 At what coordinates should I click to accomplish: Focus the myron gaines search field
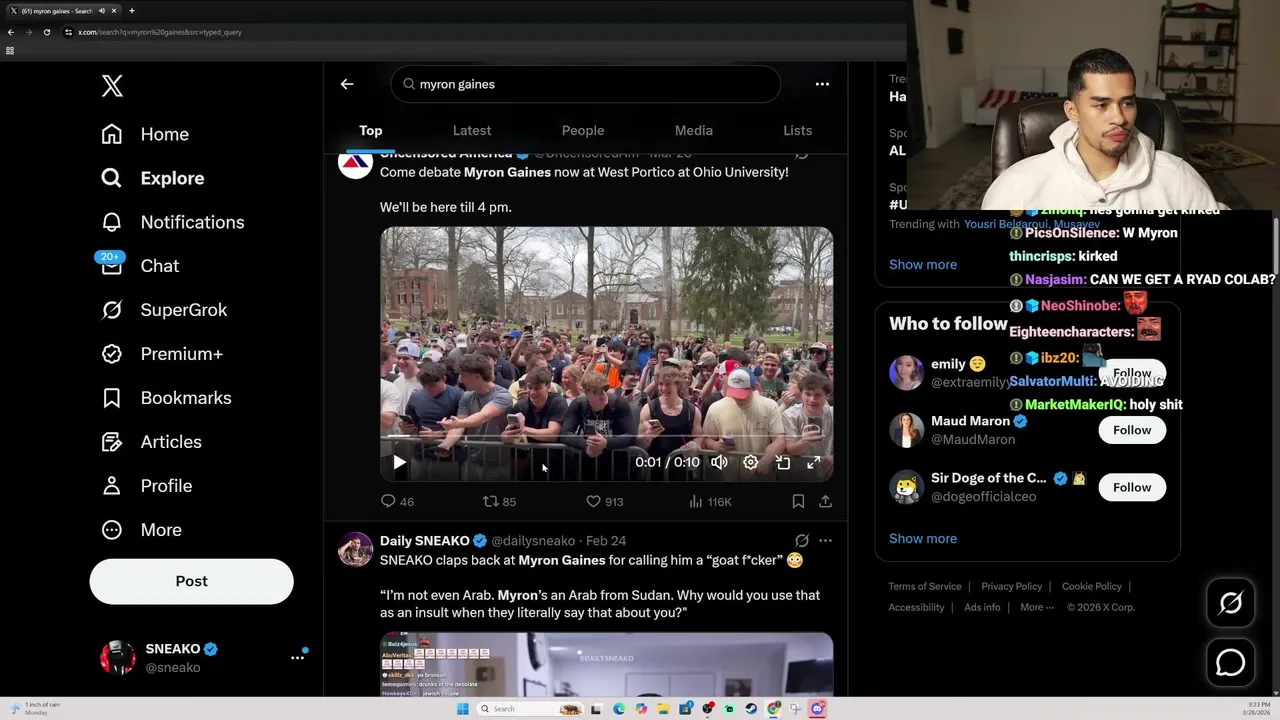coord(585,84)
